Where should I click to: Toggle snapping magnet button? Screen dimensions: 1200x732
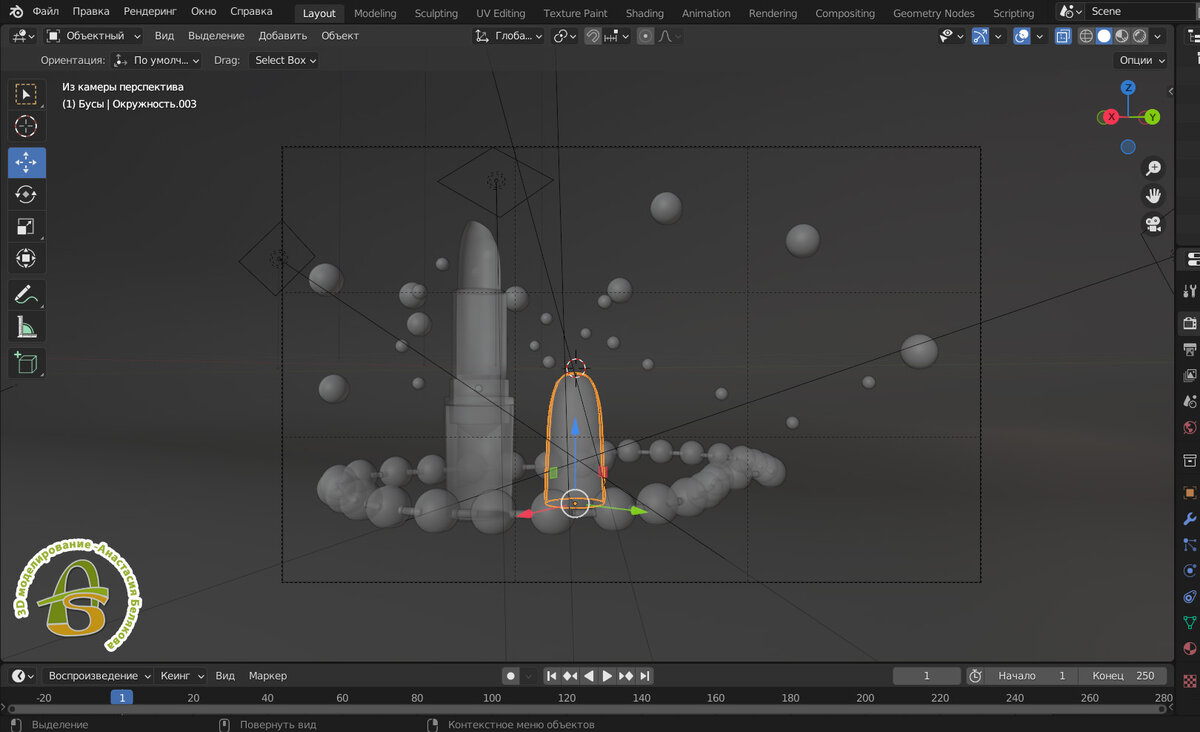point(593,36)
